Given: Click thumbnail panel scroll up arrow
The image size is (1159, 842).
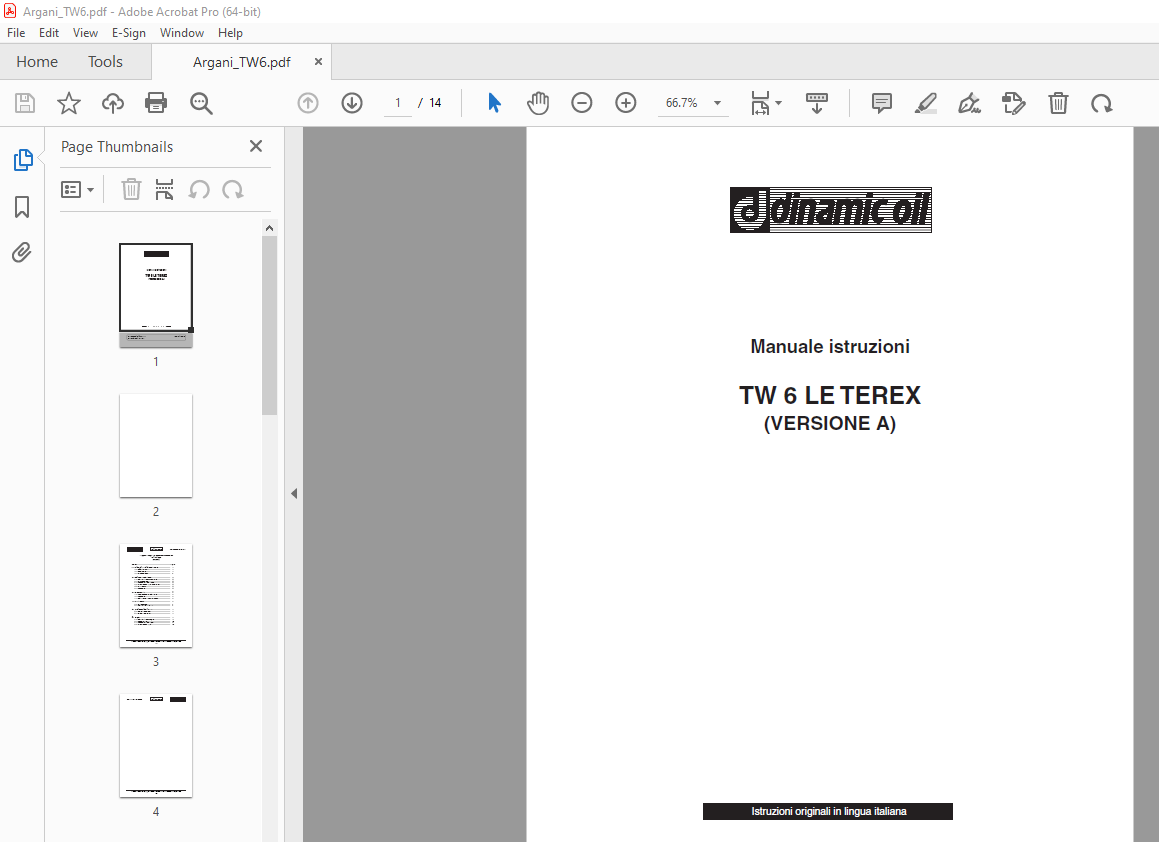Looking at the screenshot, I should click(269, 228).
